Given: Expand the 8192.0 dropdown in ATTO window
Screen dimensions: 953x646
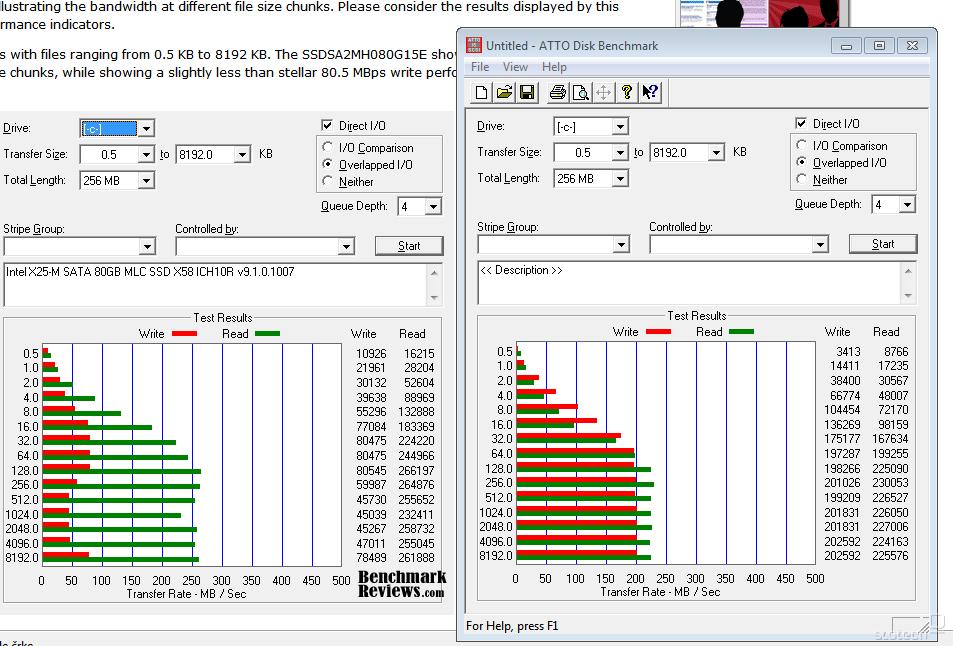Looking at the screenshot, I should click(717, 152).
